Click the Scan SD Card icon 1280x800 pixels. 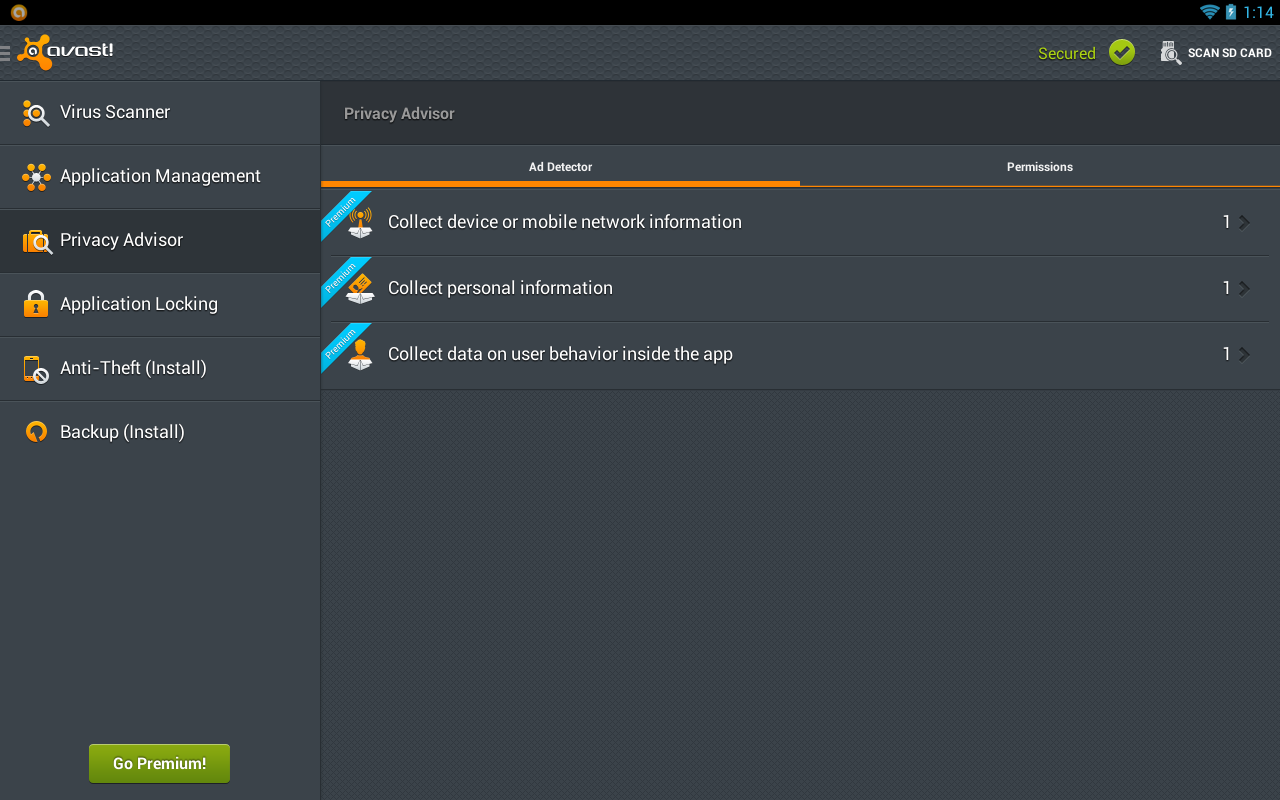(x=1170, y=53)
